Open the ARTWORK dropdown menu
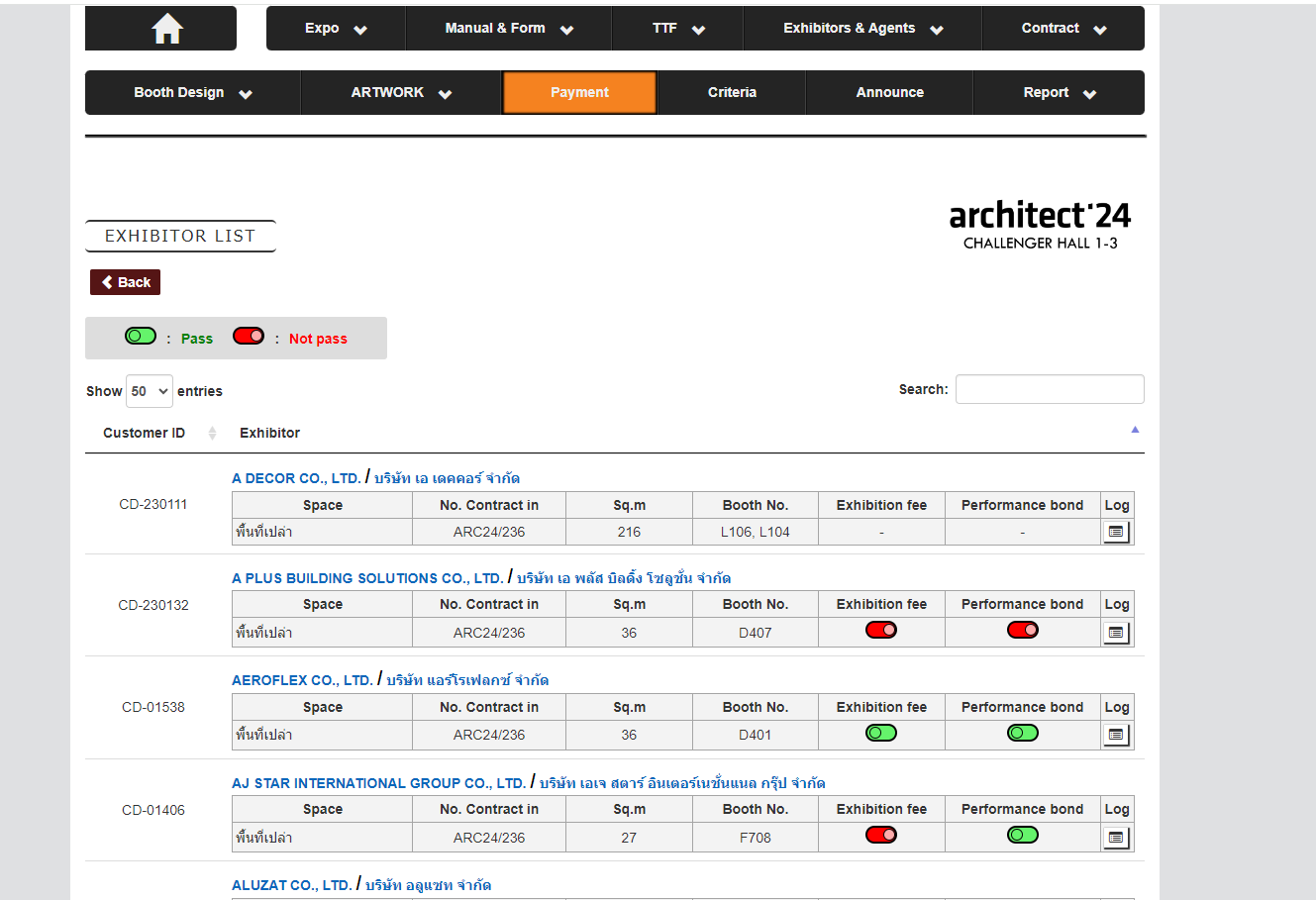 point(401,93)
